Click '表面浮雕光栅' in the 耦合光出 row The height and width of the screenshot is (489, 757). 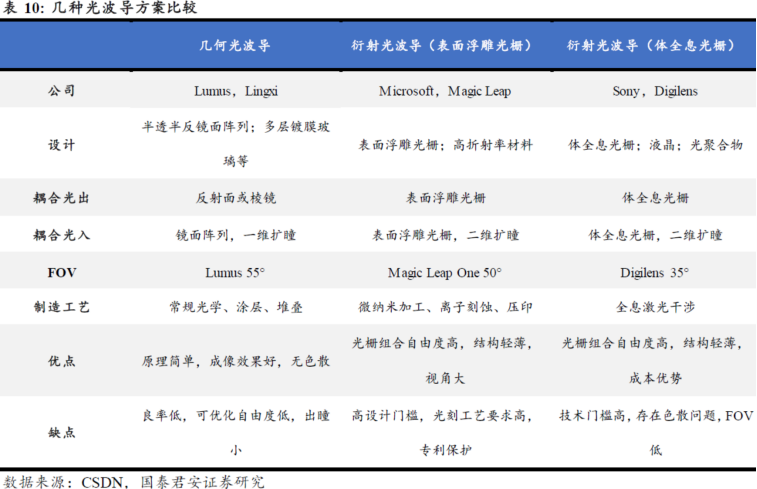point(445,198)
